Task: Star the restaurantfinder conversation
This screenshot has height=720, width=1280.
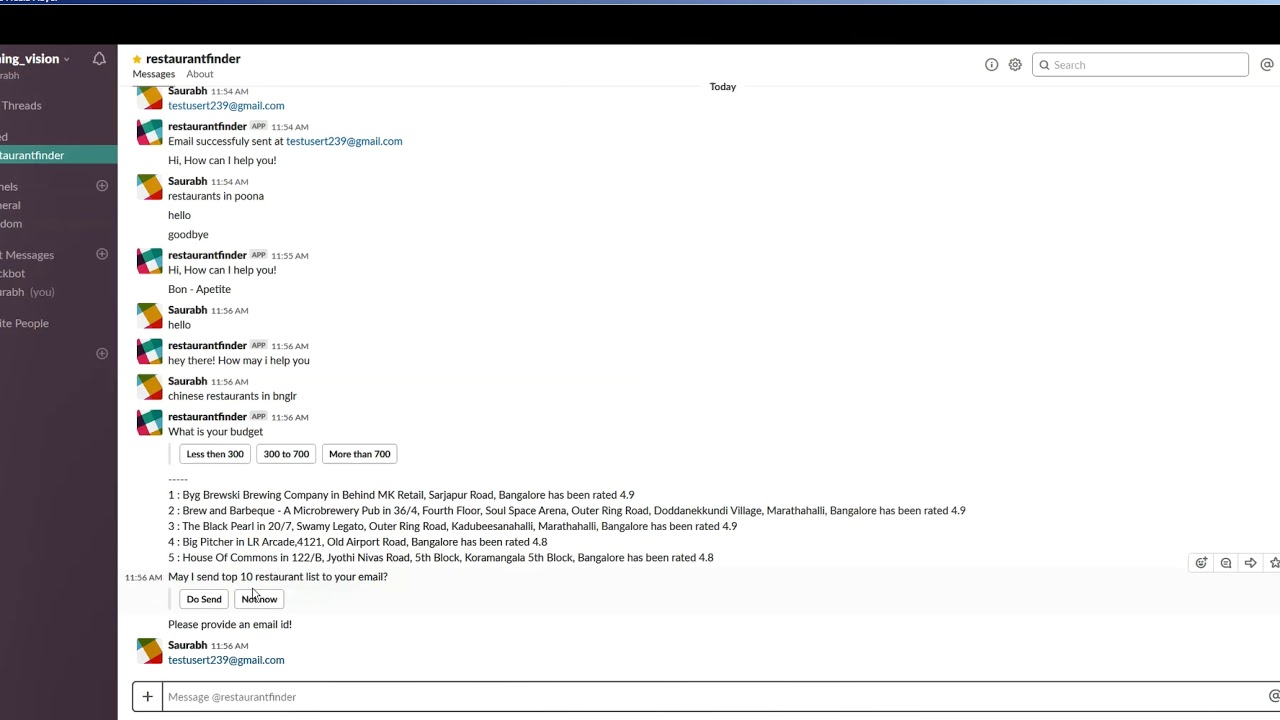Action: (137, 59)
